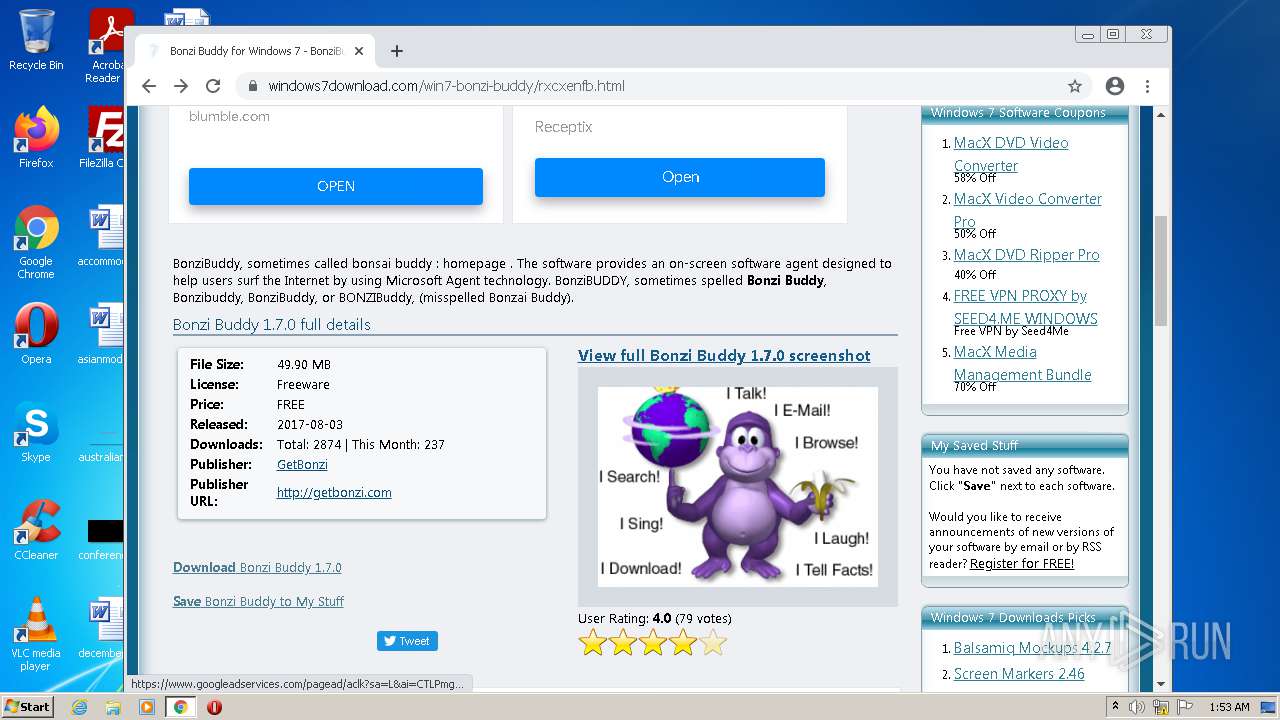Open the media player taskbar icon

(147, 707)
